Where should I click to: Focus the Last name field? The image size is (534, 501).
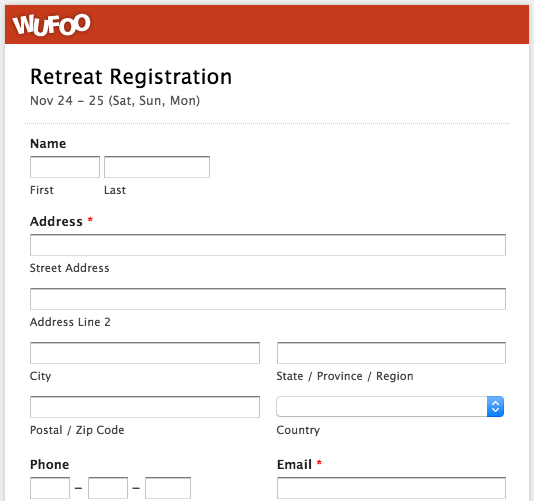[x=157, y=167]
